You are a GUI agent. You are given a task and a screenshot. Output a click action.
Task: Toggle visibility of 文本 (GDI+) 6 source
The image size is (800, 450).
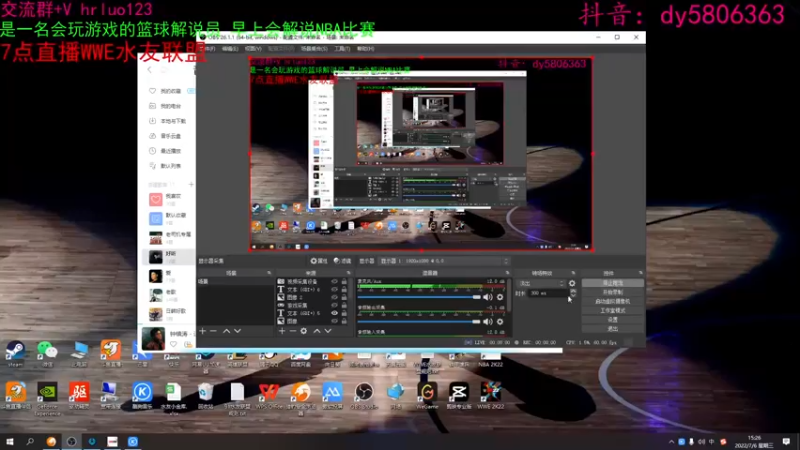click(x=334, y=289)
